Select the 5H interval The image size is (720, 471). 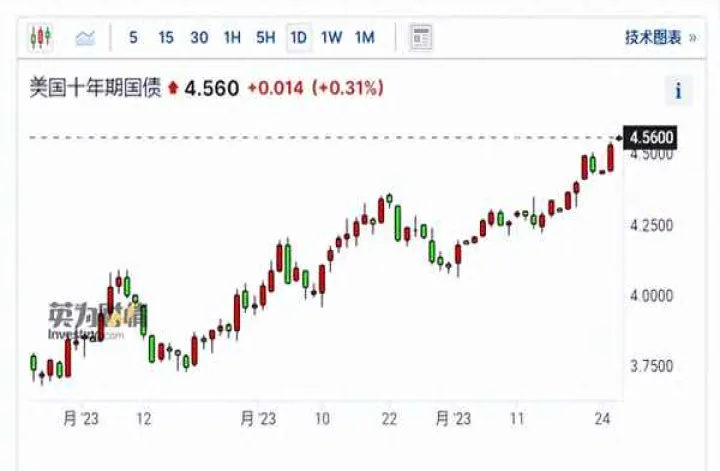(x=266, y=37)
